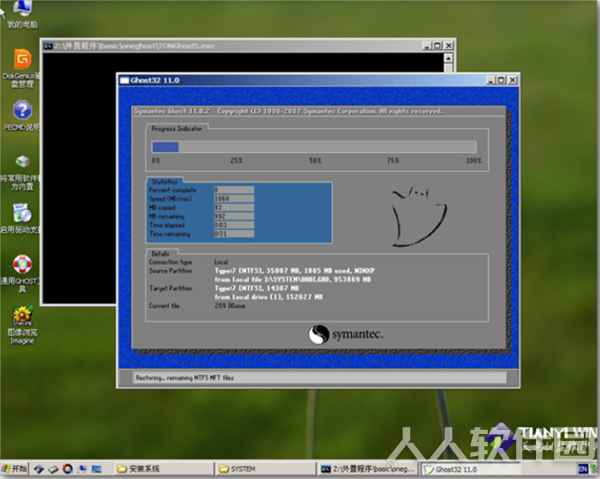The image size is (600, 479).
Task: Click the 将常用软件 drive desktop icon
Action: coord(21,172)
